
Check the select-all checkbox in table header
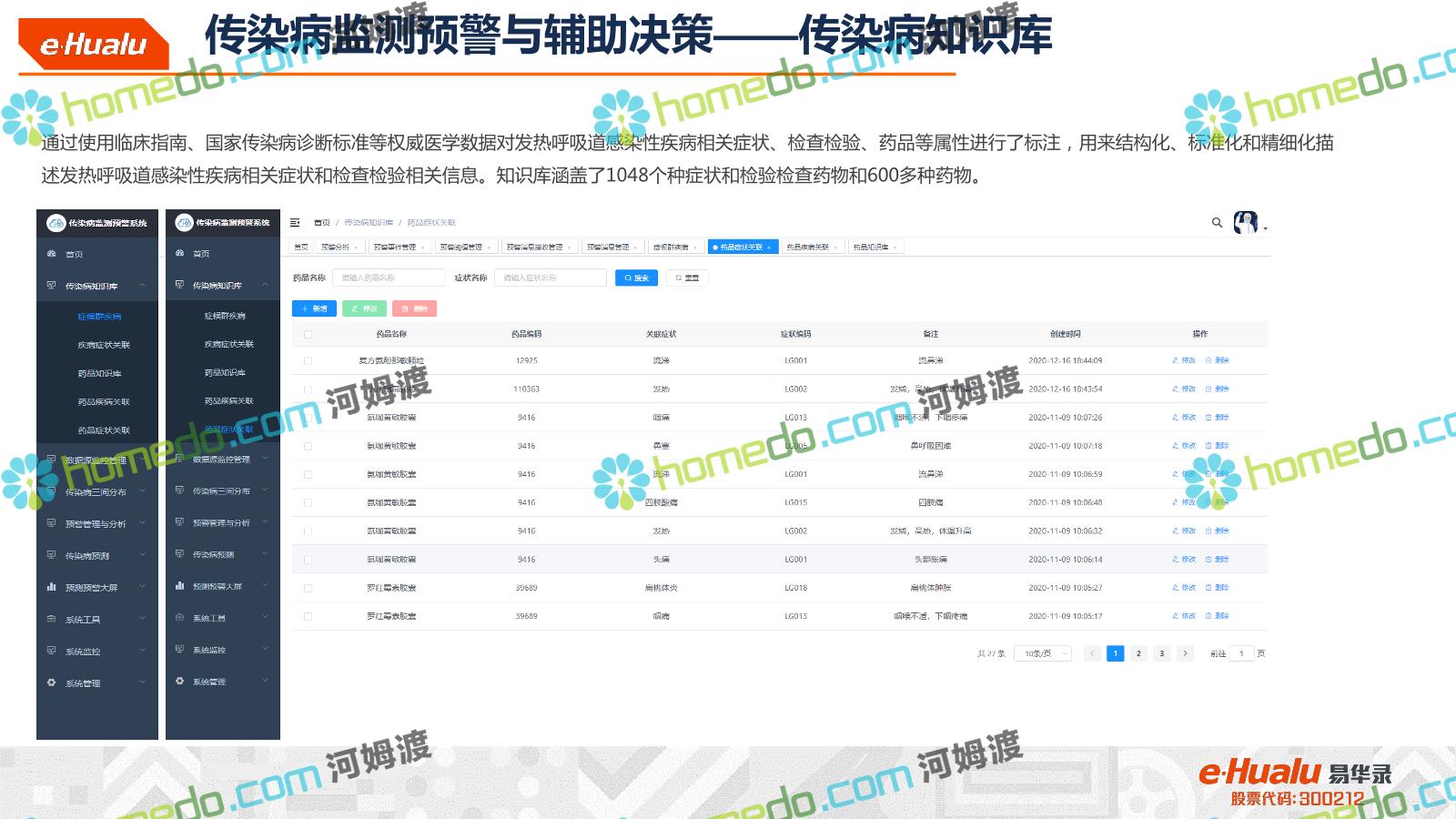click(308, 334)
